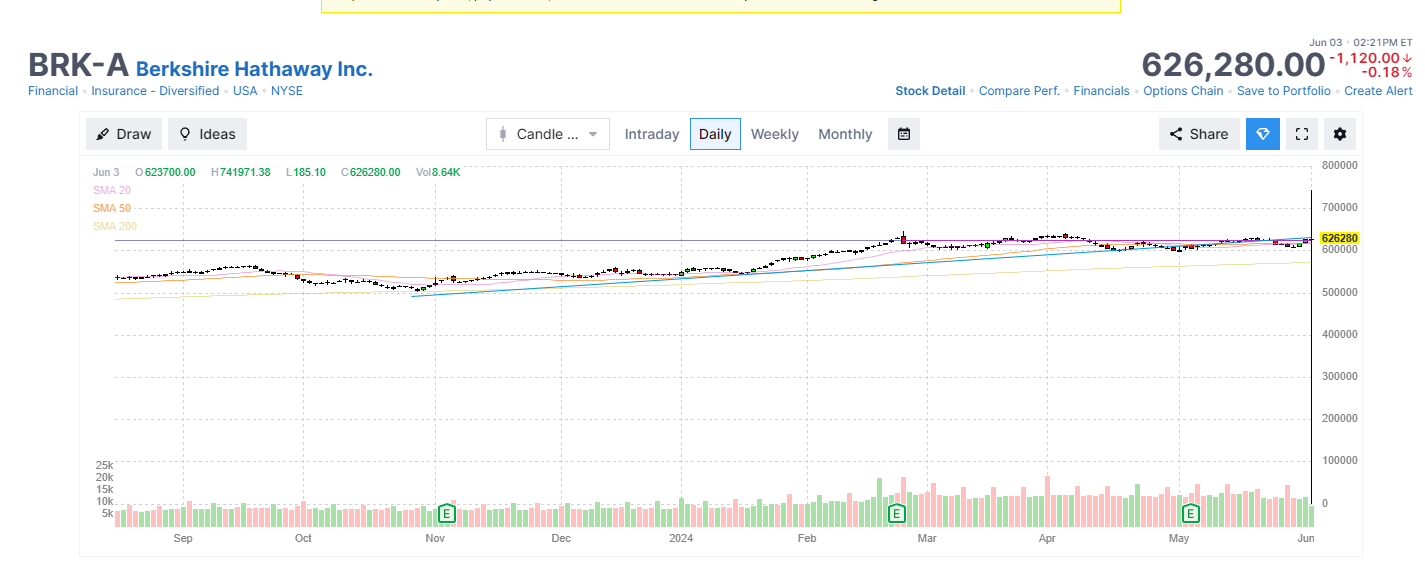
Task: Click the earnings E marker near November
Action: pos(447,514)
